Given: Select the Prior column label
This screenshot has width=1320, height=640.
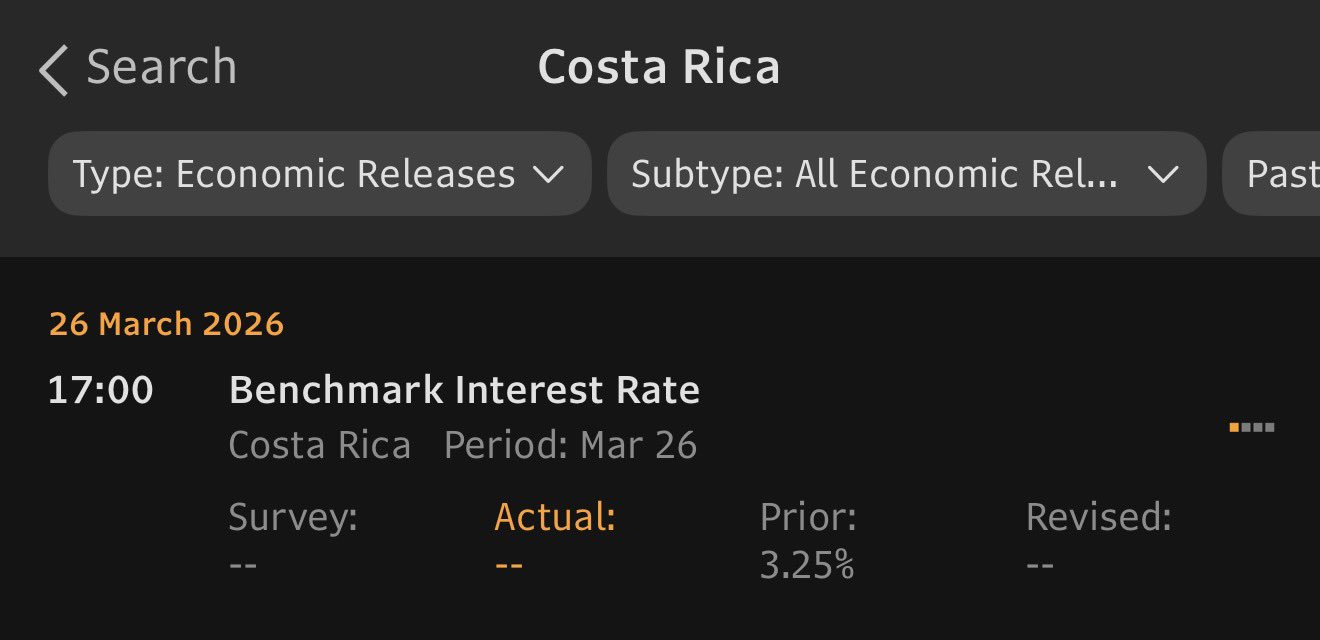Looking at the screenshot, I should (808, 517).
